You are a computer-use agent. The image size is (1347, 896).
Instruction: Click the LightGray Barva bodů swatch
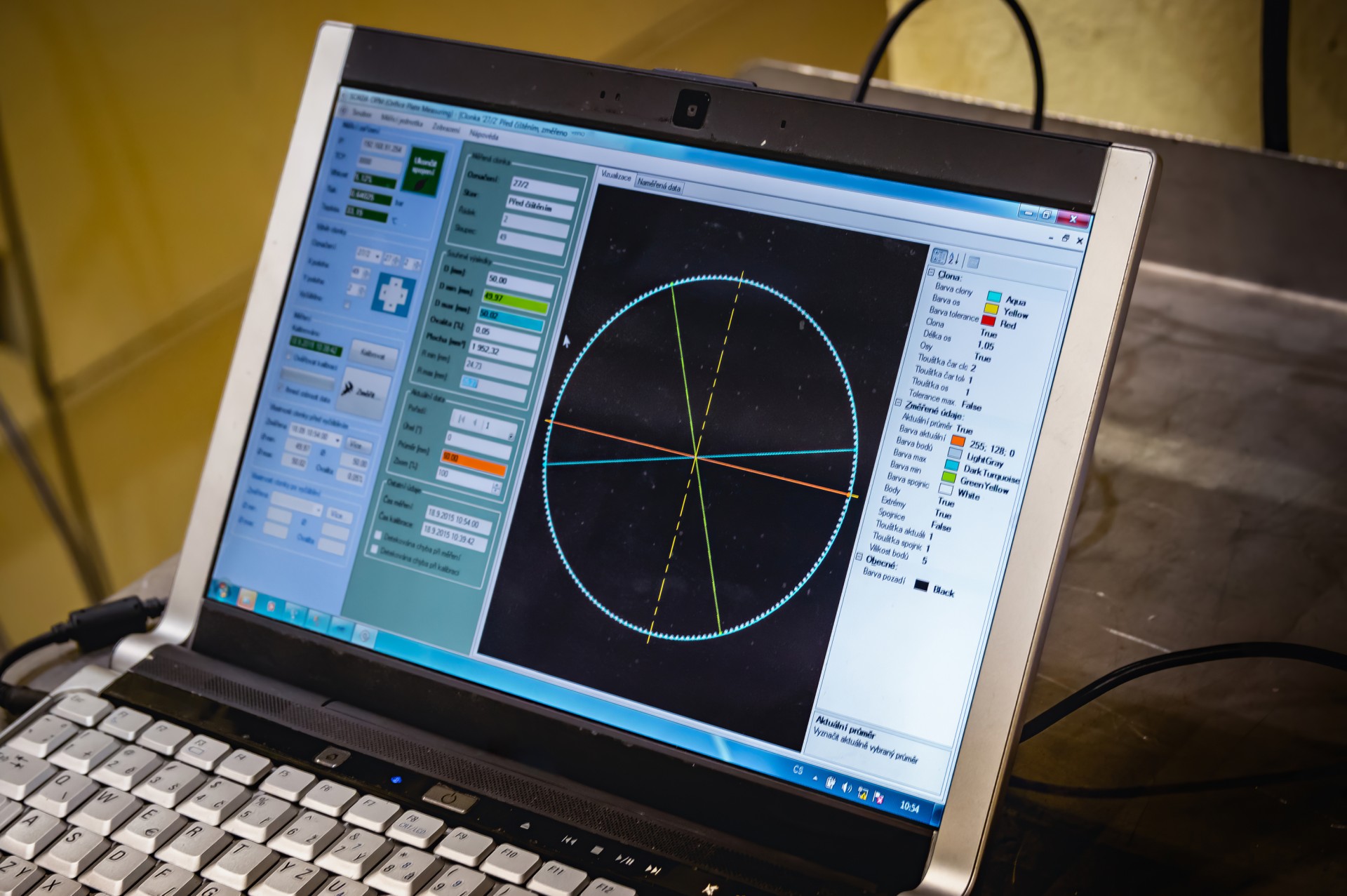(x=955, y=453)
